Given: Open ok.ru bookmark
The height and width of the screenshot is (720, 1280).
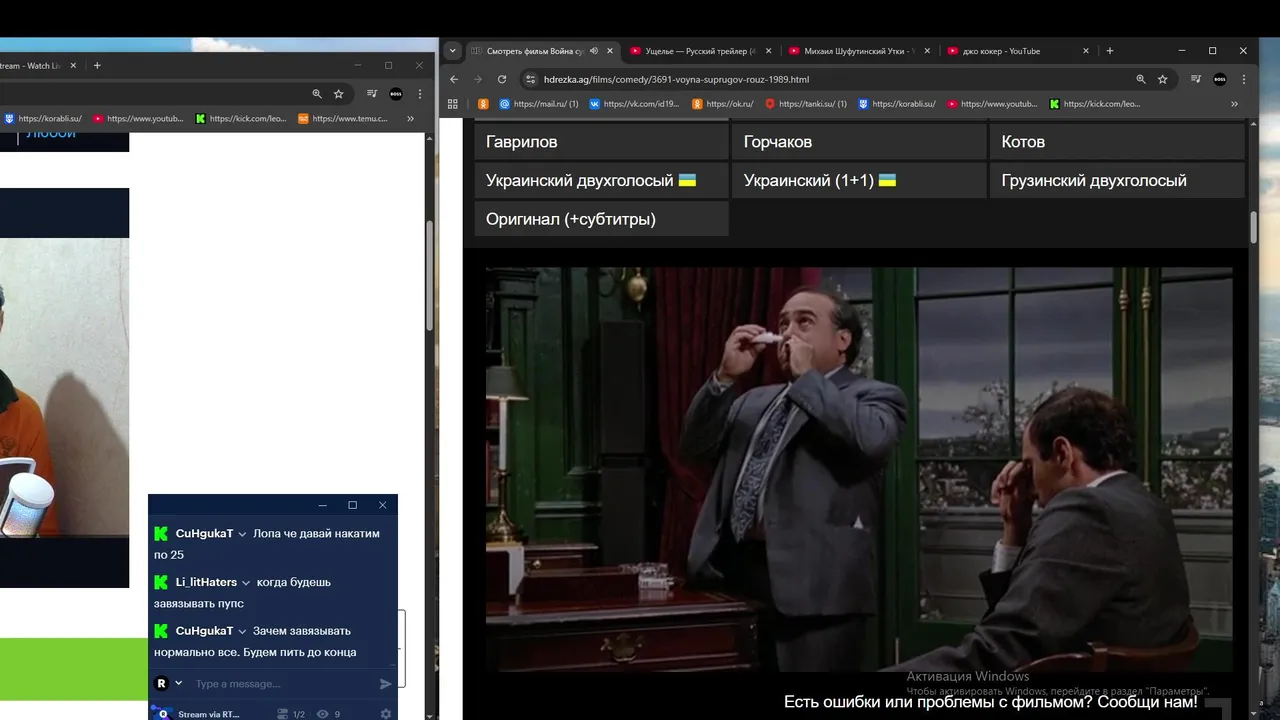Looking at the screenshot, I should click(723, 103).
